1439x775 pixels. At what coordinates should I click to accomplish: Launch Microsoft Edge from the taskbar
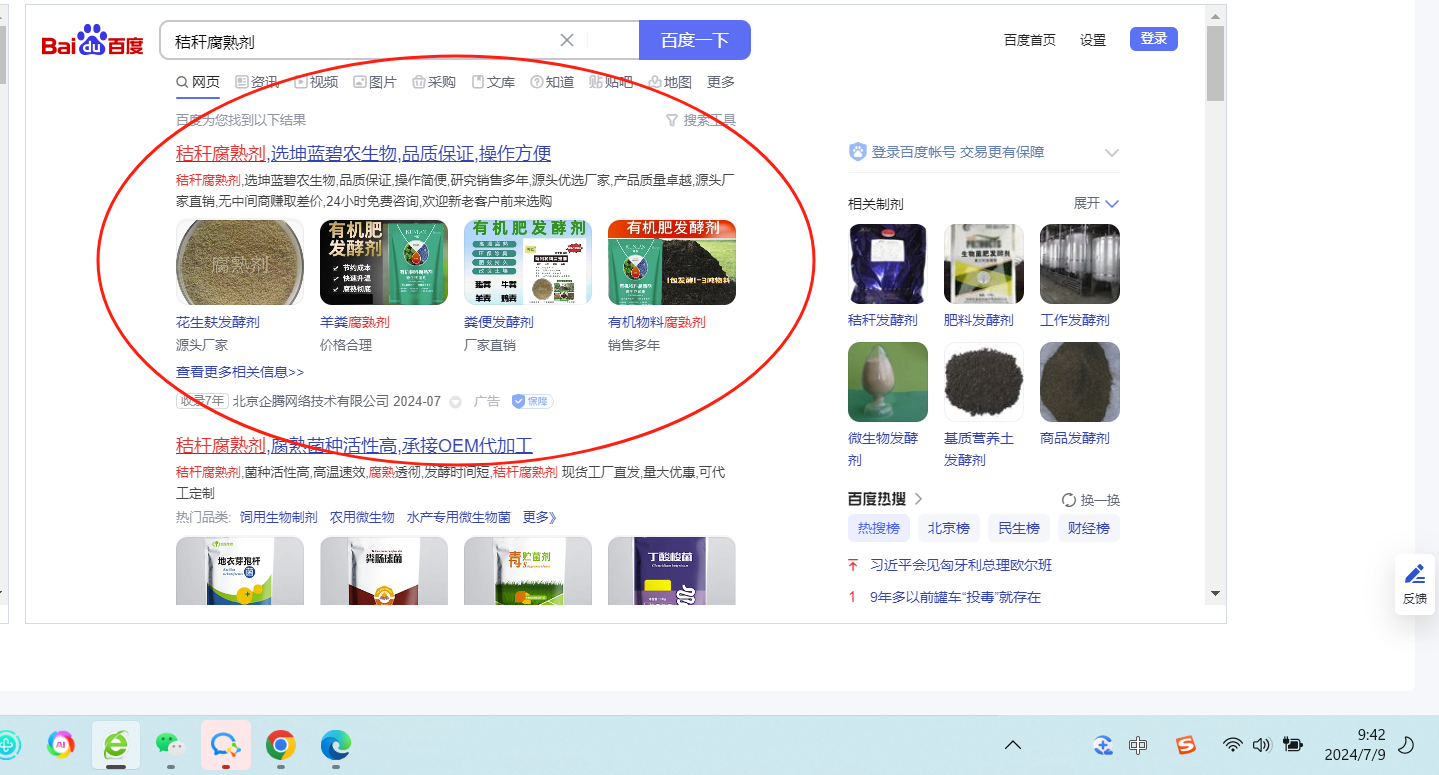(x=336, y=745)
